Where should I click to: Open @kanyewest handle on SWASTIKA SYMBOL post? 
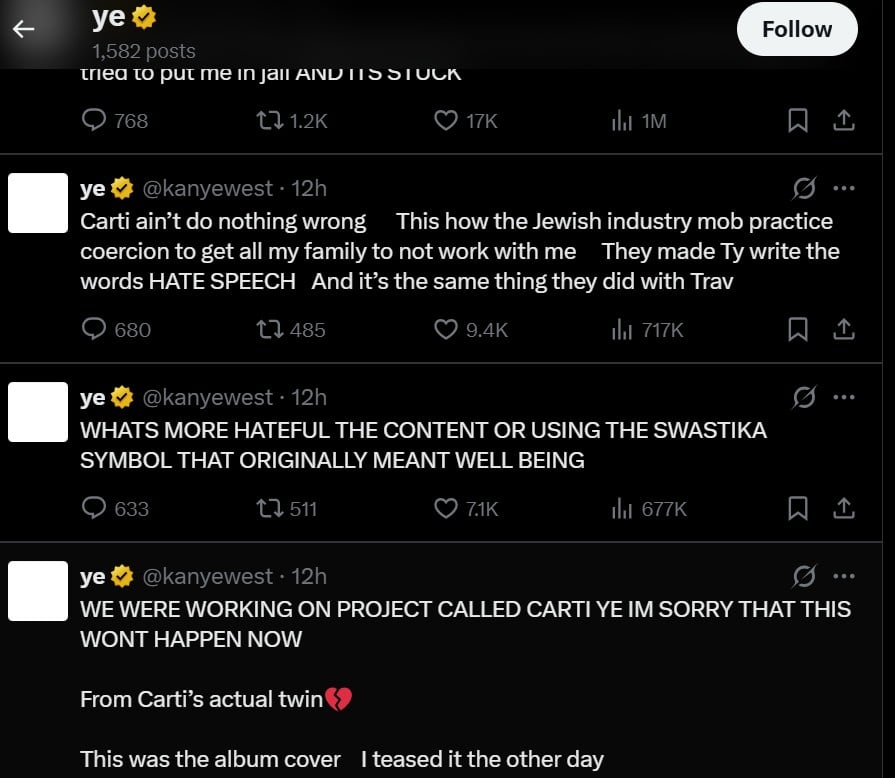click(x=207, y=397)
